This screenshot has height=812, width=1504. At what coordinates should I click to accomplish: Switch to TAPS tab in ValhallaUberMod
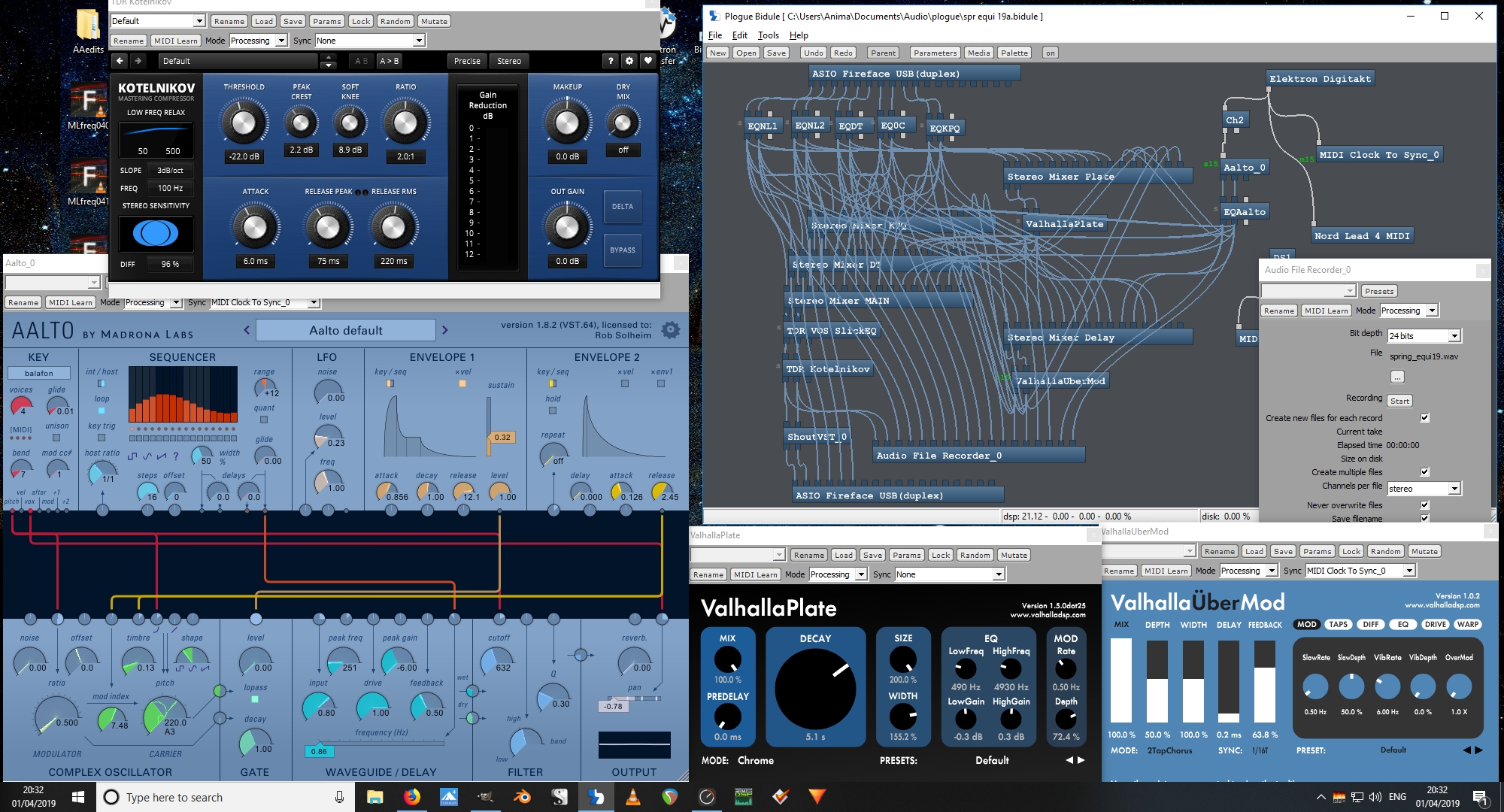1338,624
